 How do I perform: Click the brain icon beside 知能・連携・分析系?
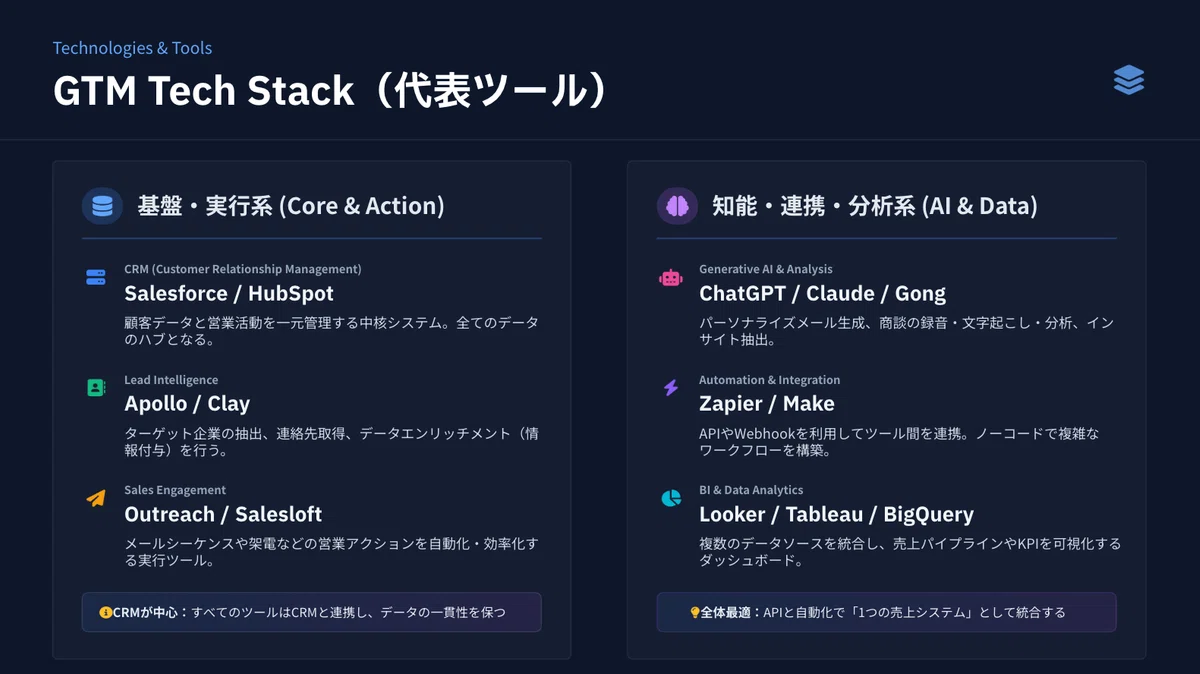point(677,206)
